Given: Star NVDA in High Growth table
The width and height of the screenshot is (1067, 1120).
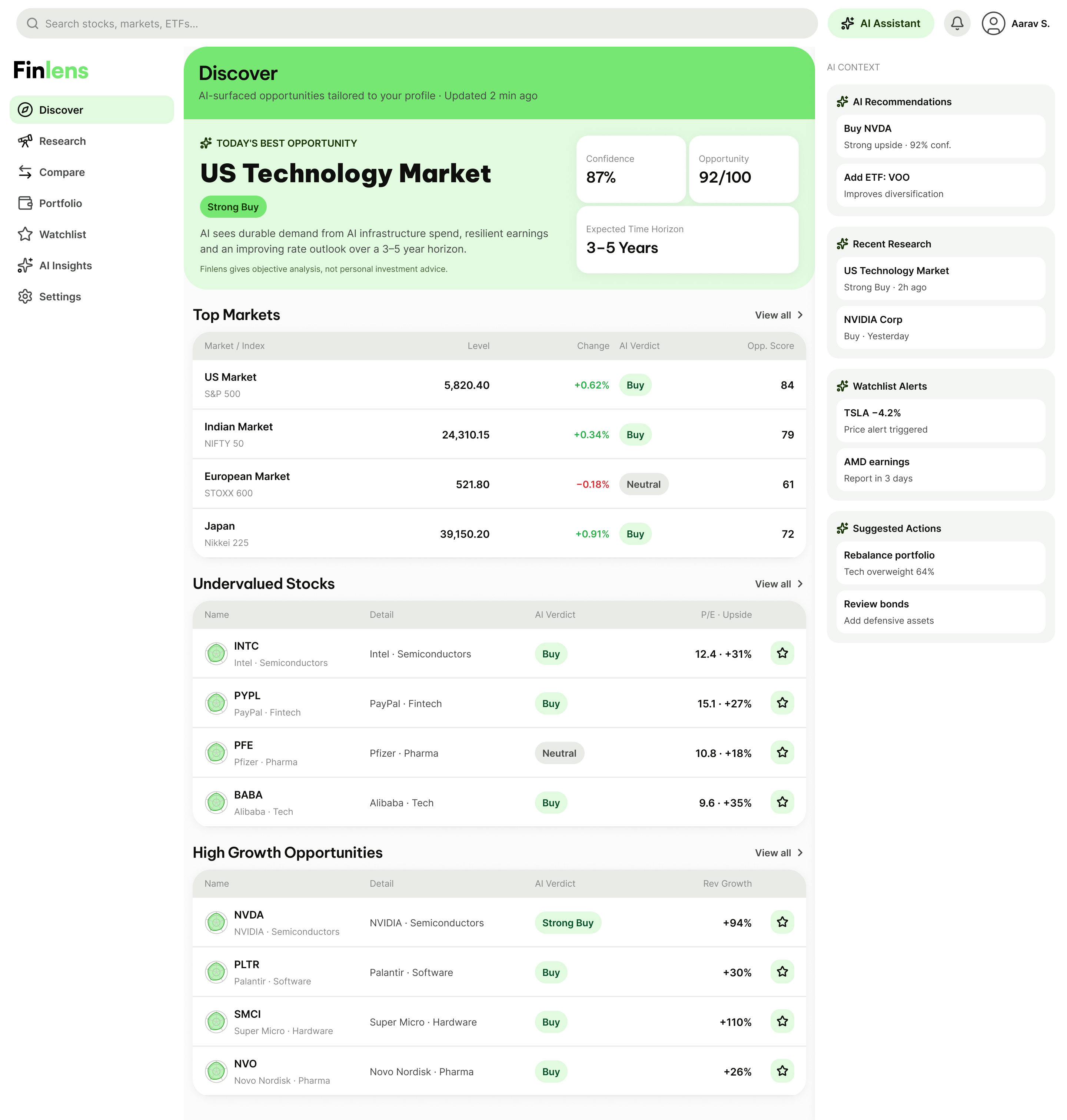Looking at the screenshot, I should point(782,922).
